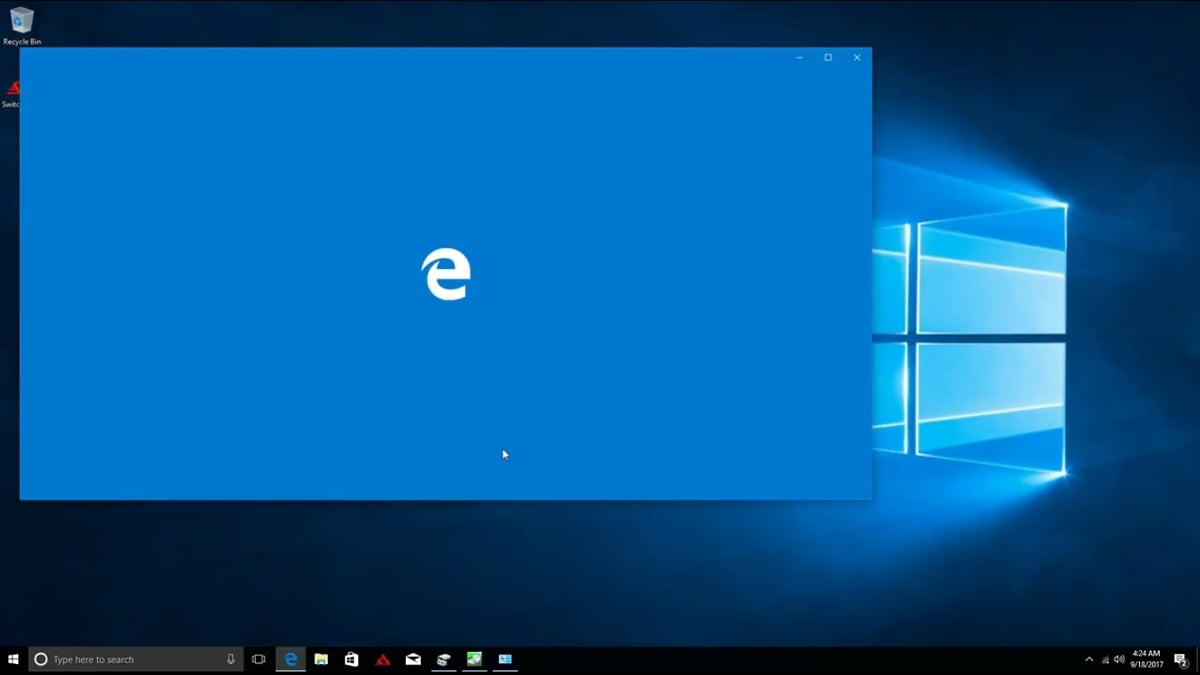Open the blue app pinned at taskbar end
1200x675 pixels.
[x=505, y=659]
